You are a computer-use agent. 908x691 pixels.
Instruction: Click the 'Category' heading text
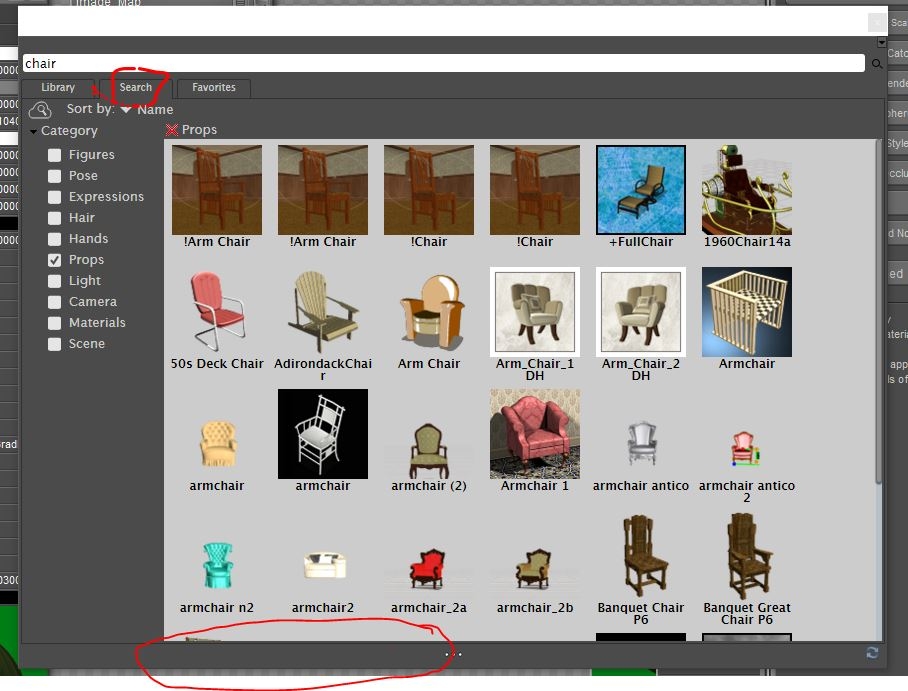coord(69,131)
